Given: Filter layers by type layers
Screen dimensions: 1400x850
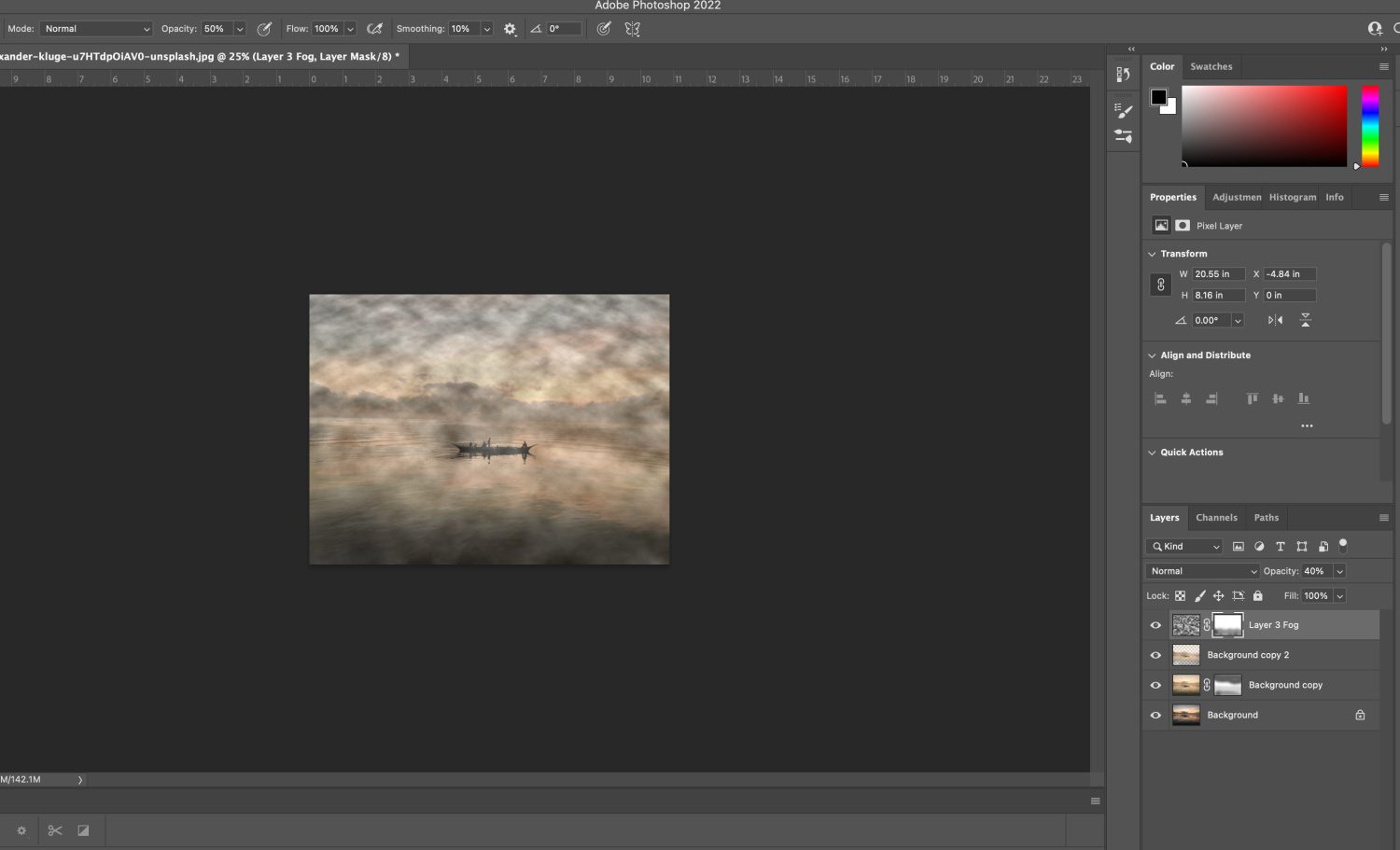Looking at the screenshot, I should [1281, 547].
